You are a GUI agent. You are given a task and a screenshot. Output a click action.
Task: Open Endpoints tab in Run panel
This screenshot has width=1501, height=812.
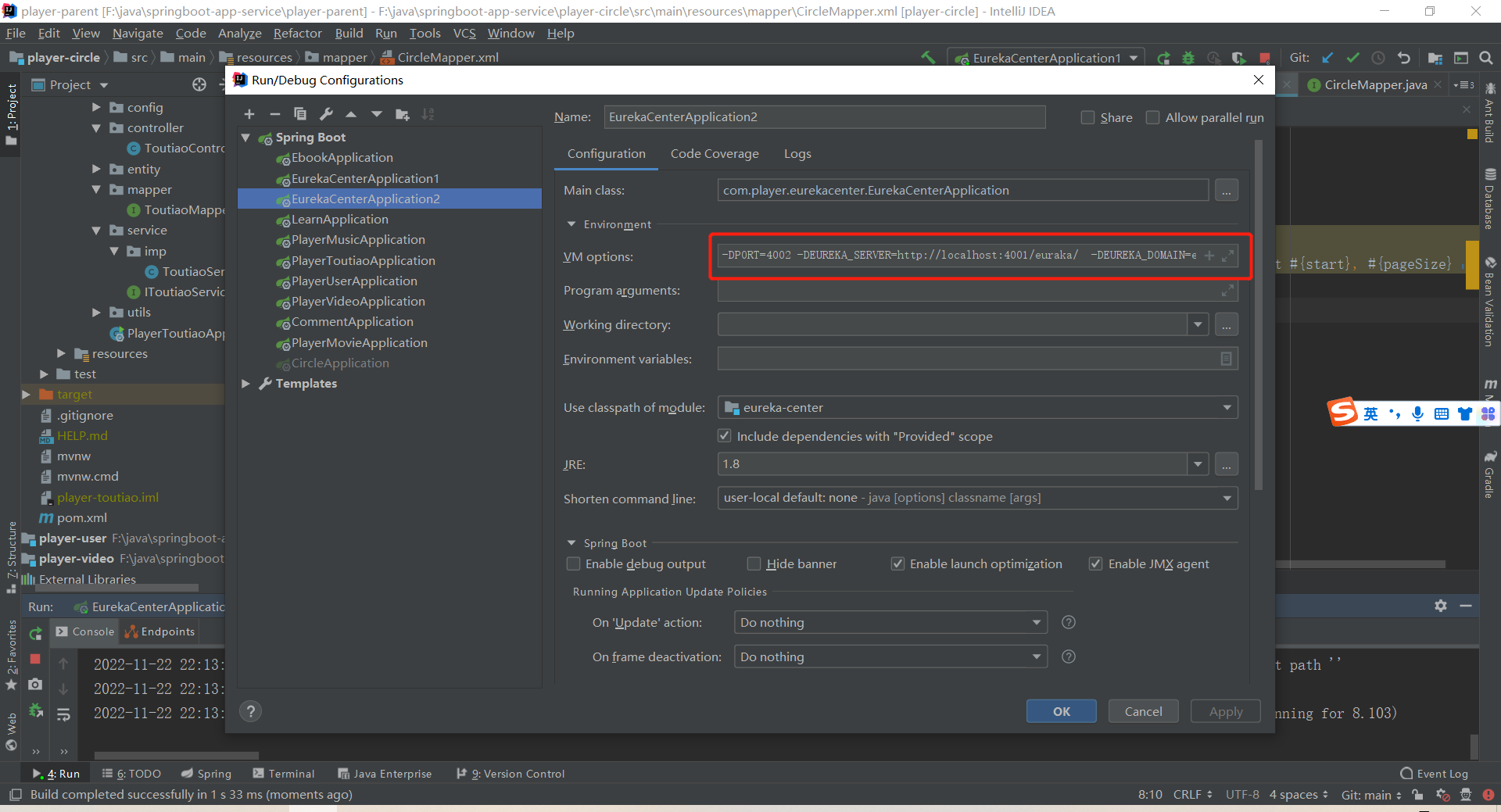[160, 631]
